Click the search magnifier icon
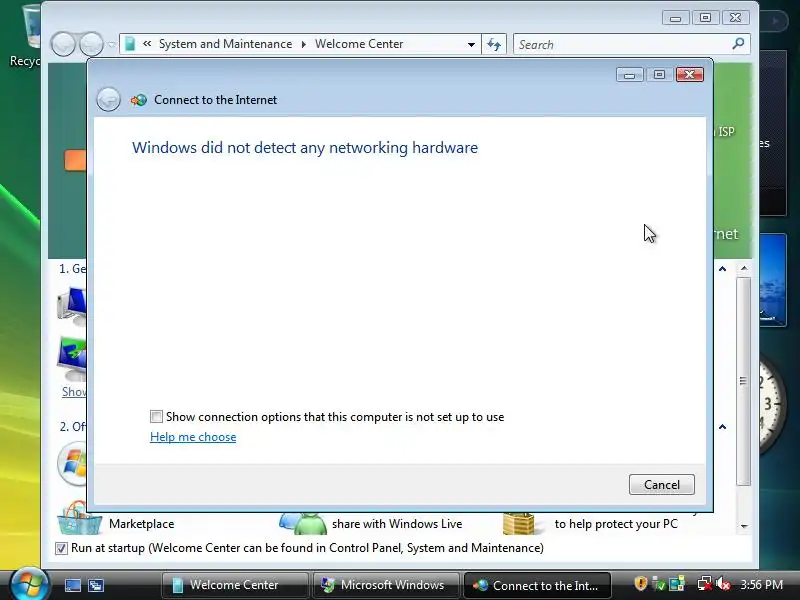This screenshot has width=800, height=600. (x=738, y=44)
